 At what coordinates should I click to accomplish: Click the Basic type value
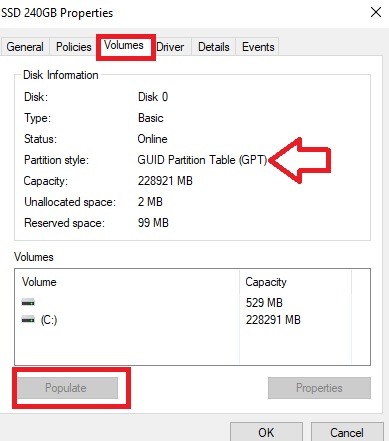click(x=151, y=118)
